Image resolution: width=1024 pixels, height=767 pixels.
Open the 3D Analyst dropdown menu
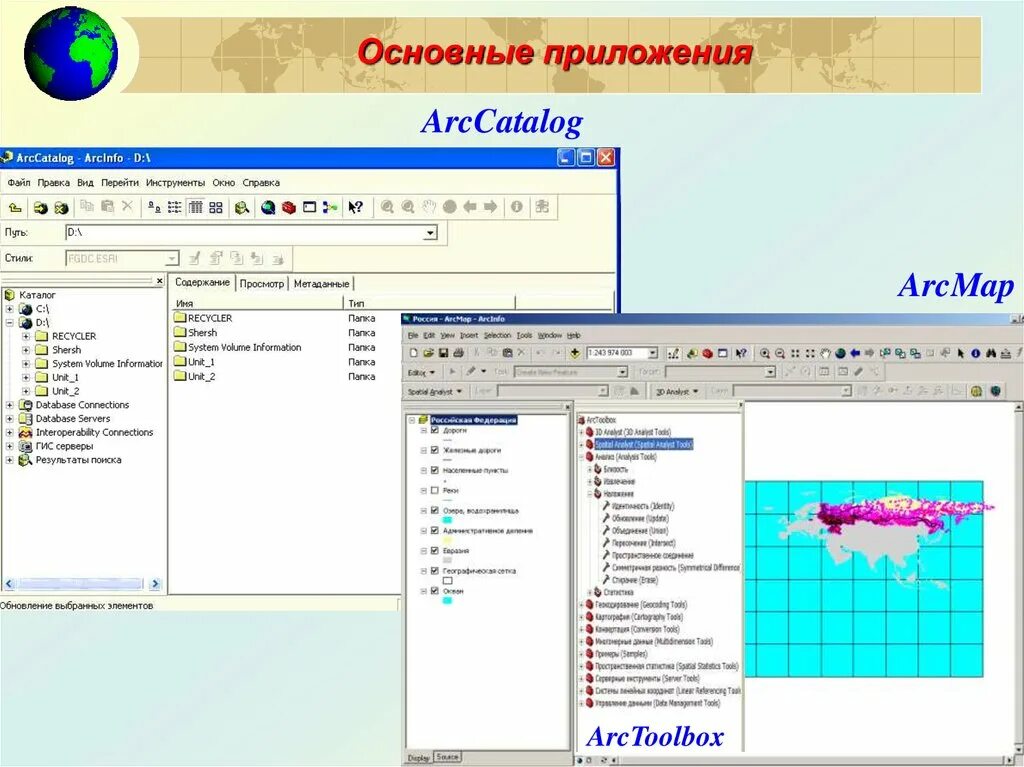tap(677, 391)
